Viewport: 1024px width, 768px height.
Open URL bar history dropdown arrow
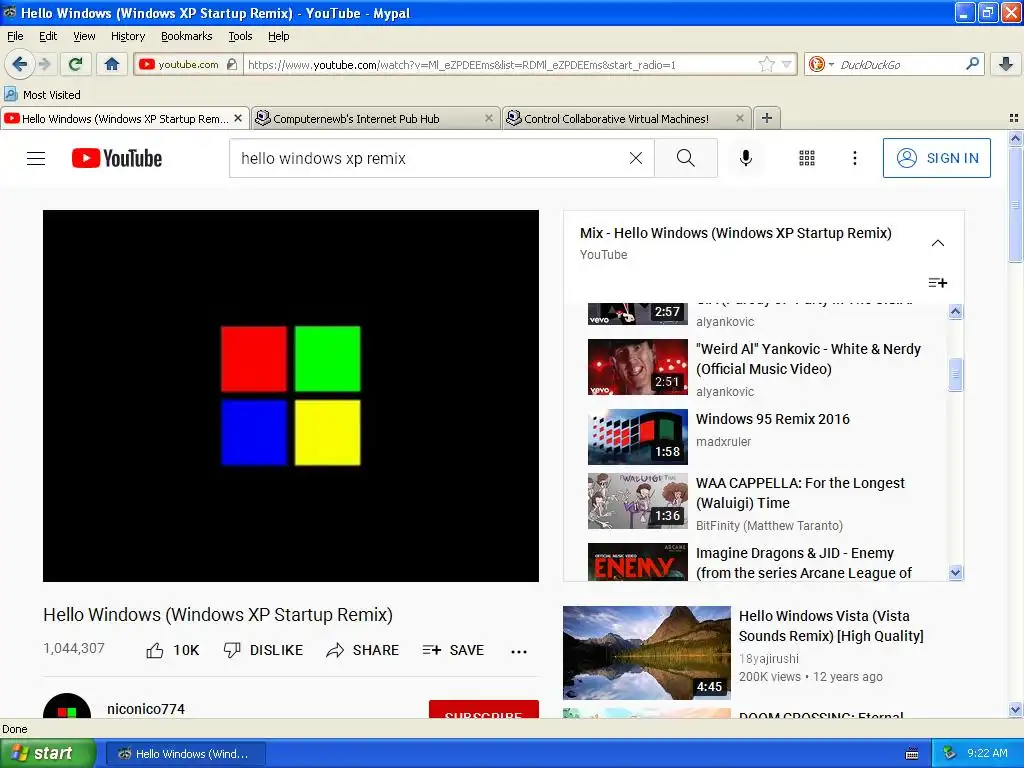(x=786, y=64)
